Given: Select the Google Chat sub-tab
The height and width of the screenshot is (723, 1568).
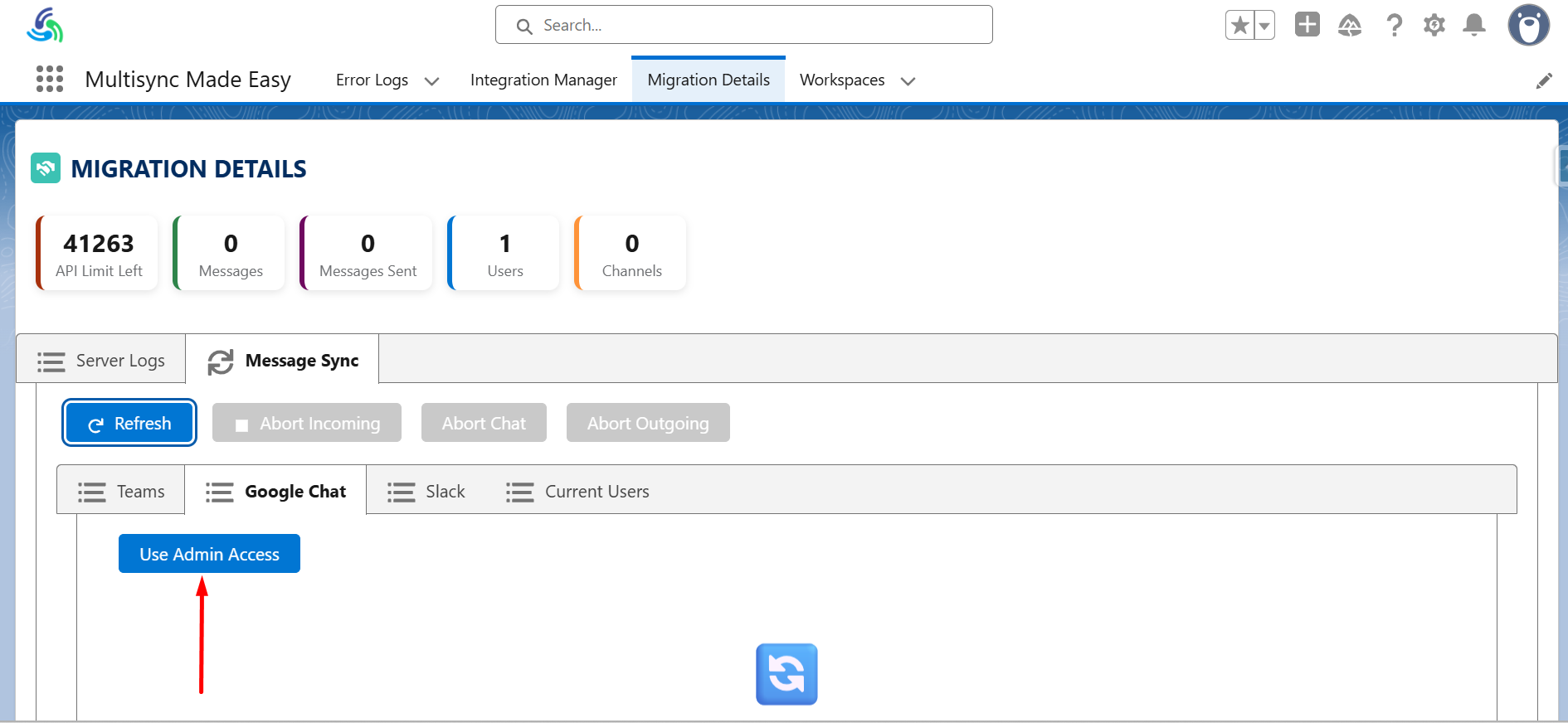Looking at the screenshot, I should point(275,491).
